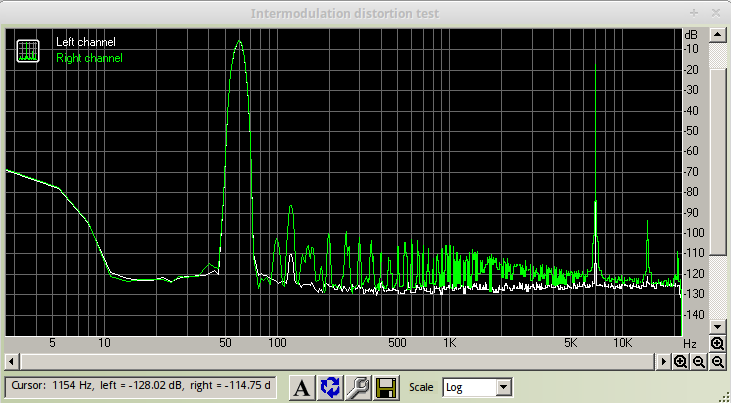Zoom out horizontally on the frequency axis
The height and width of the screenshot is (403, 731).
coord(699,361)
